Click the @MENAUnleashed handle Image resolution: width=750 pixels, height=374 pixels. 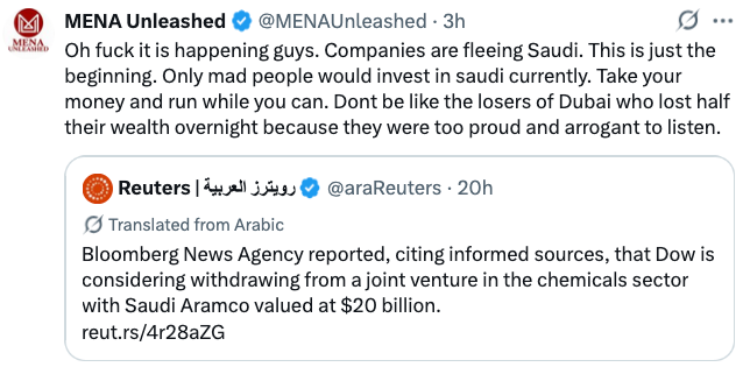(342, 22)
